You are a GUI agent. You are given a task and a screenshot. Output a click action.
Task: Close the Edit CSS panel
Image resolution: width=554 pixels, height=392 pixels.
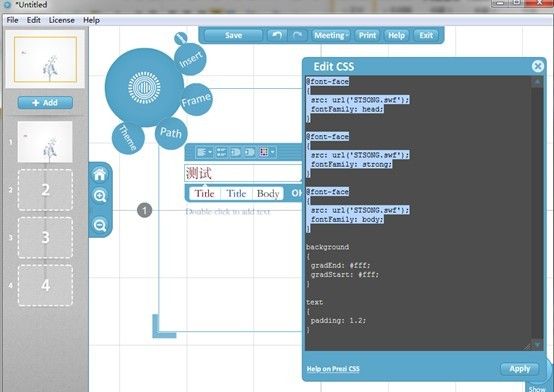pyautogui.click(x=538, y=66)
